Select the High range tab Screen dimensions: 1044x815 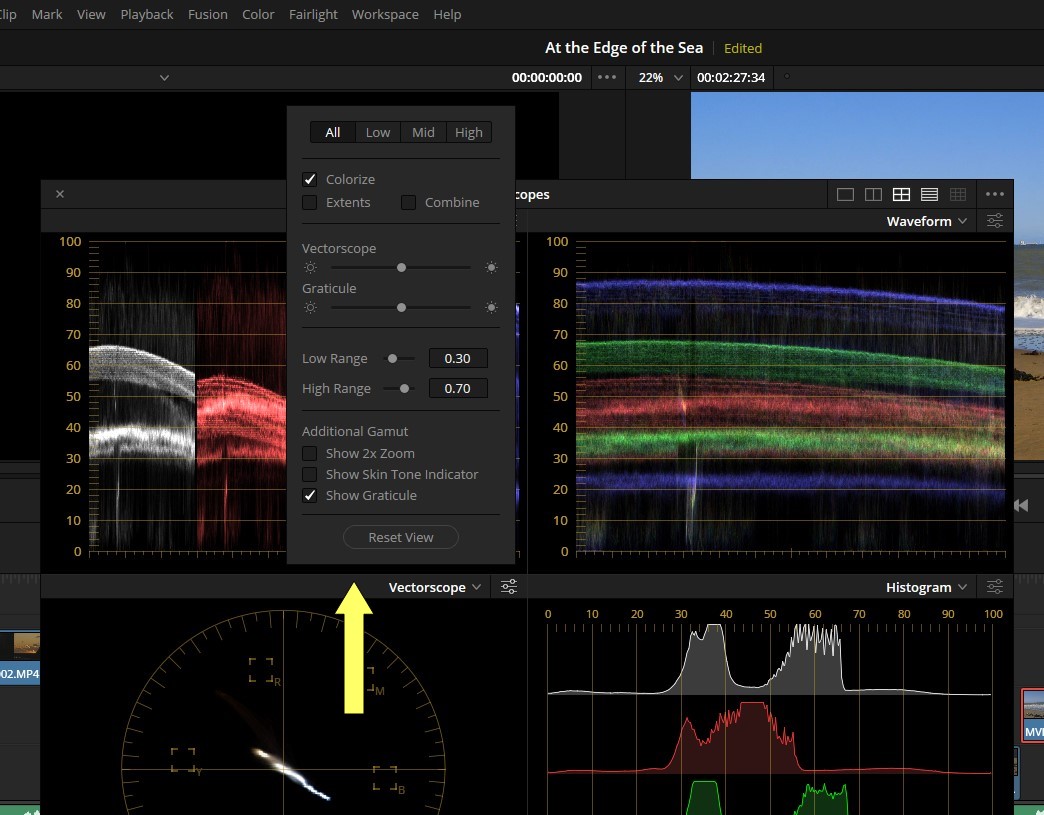click(x=469, y=132)
